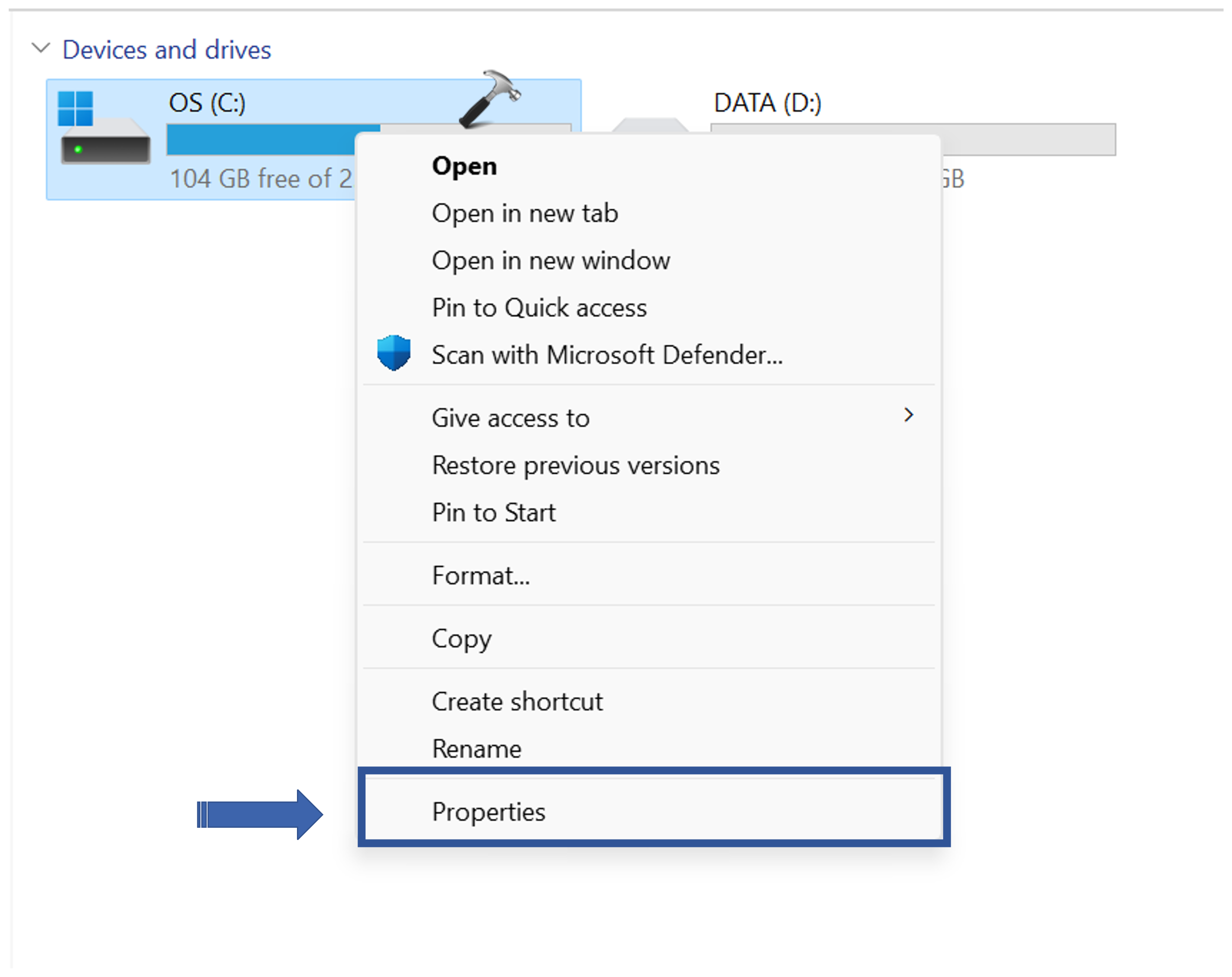Screen dimensions: 1232x977
Task: Choose Pin to Start
Action: [494, 513]
